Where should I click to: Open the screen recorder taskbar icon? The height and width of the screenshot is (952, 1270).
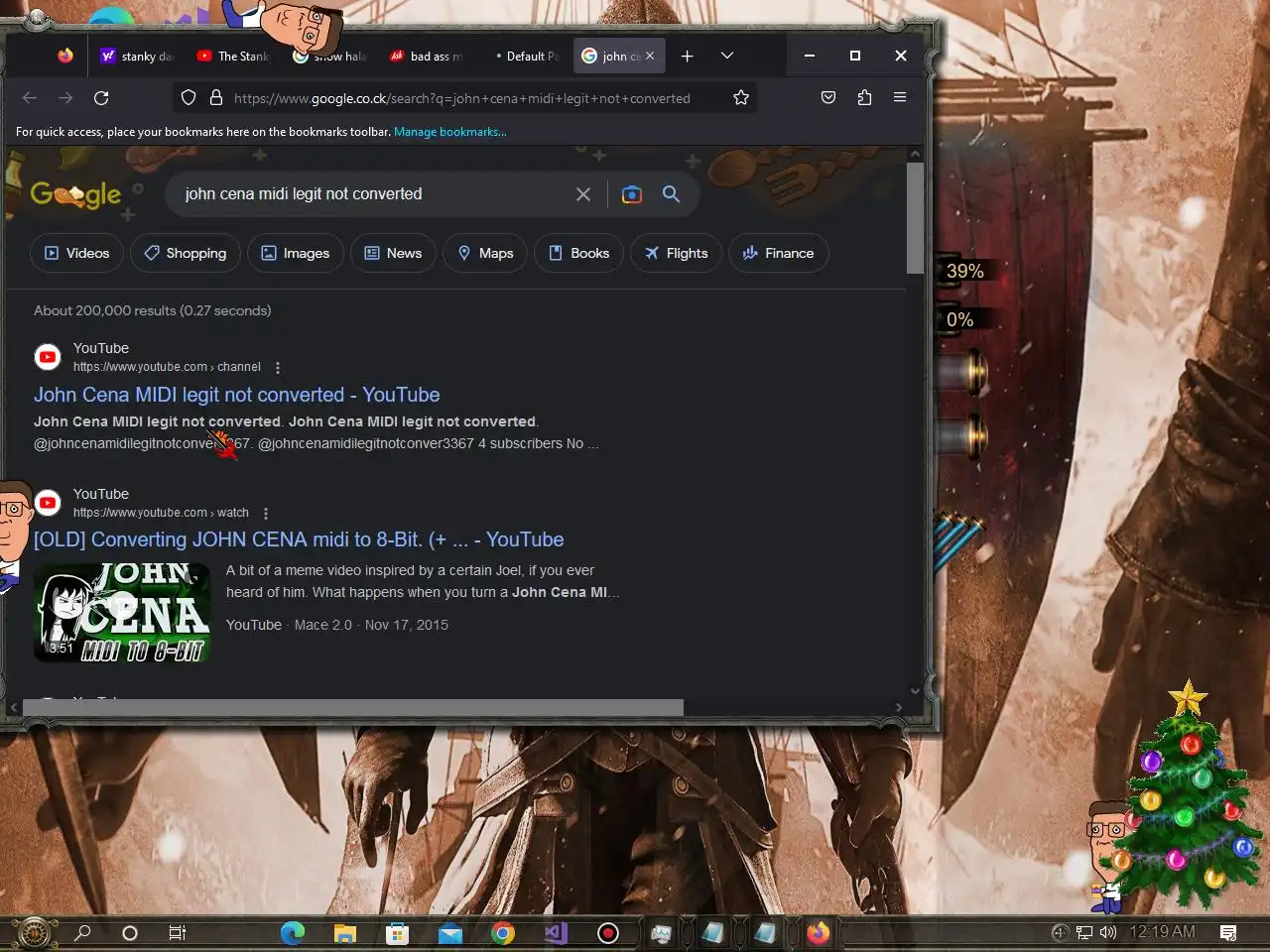pos(608,933)
